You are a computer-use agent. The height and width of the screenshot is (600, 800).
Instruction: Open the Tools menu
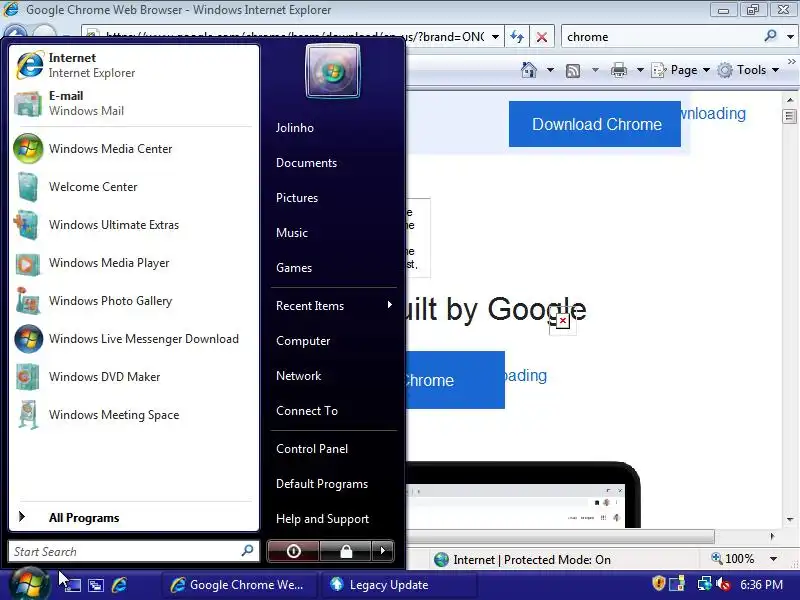748,70
